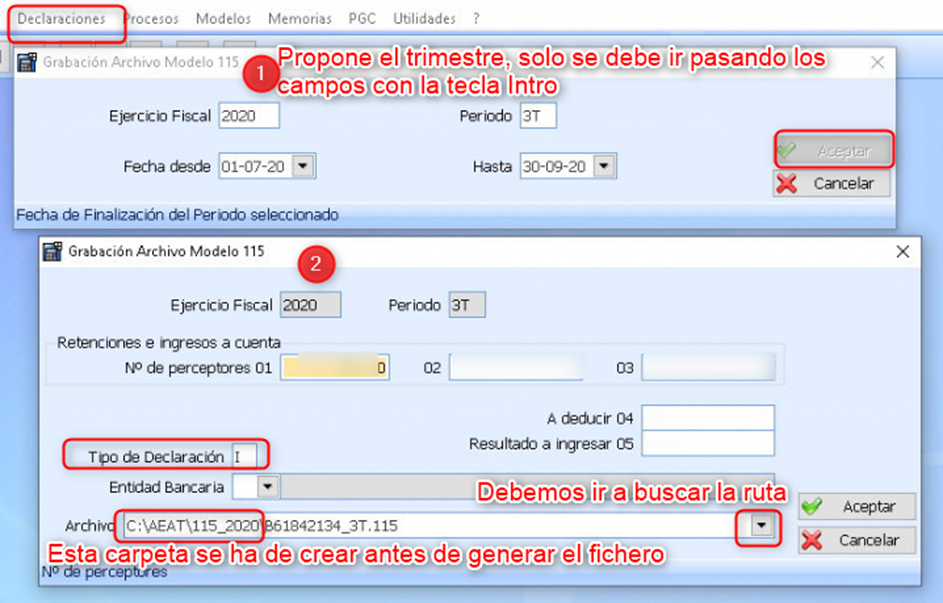Focus the Resultado a ingresar 05 field
This screenshot has width=943, height=603.
tap(708, 442)
